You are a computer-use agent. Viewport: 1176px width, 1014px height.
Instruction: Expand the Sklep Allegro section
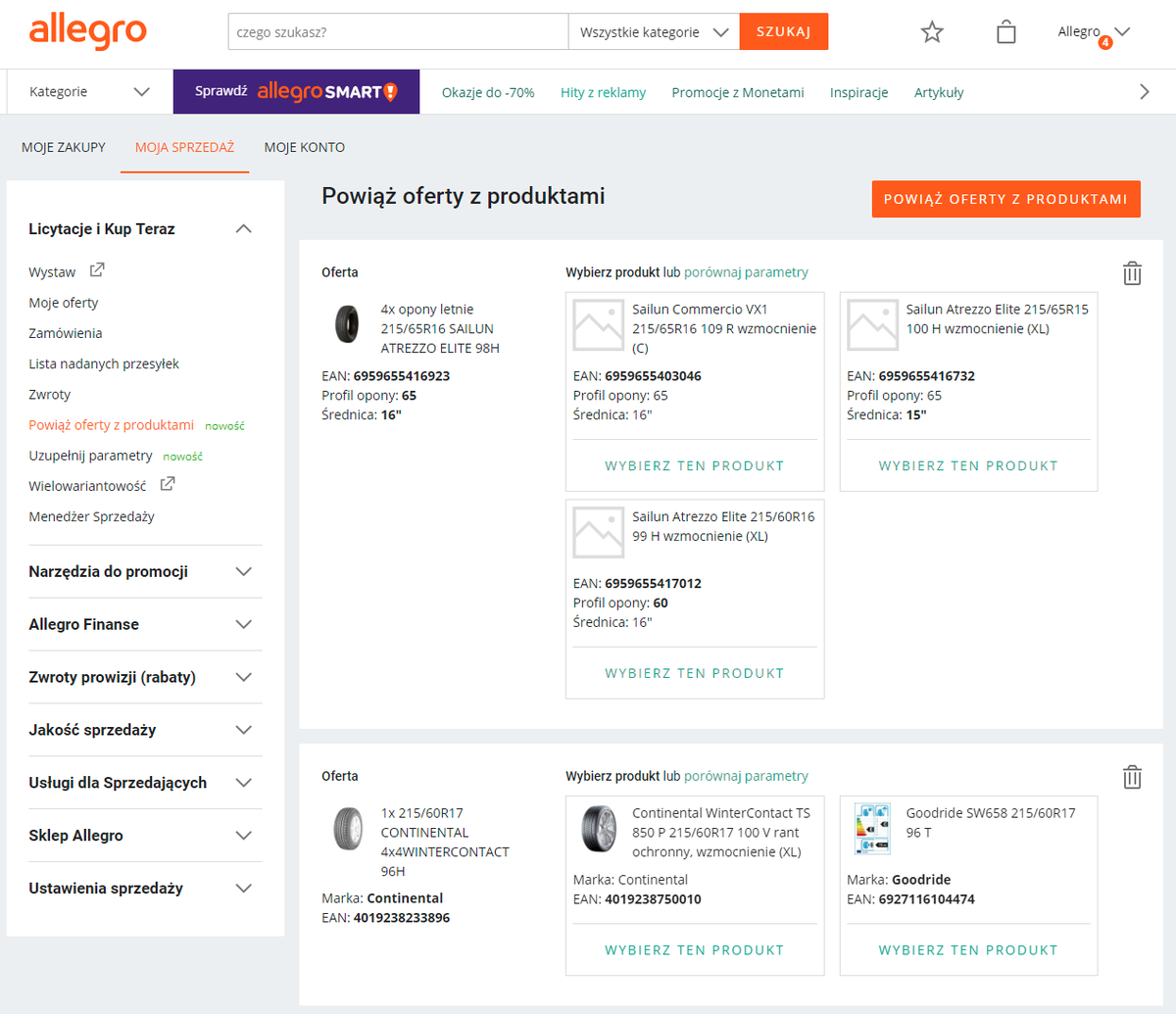click(244, 837)
